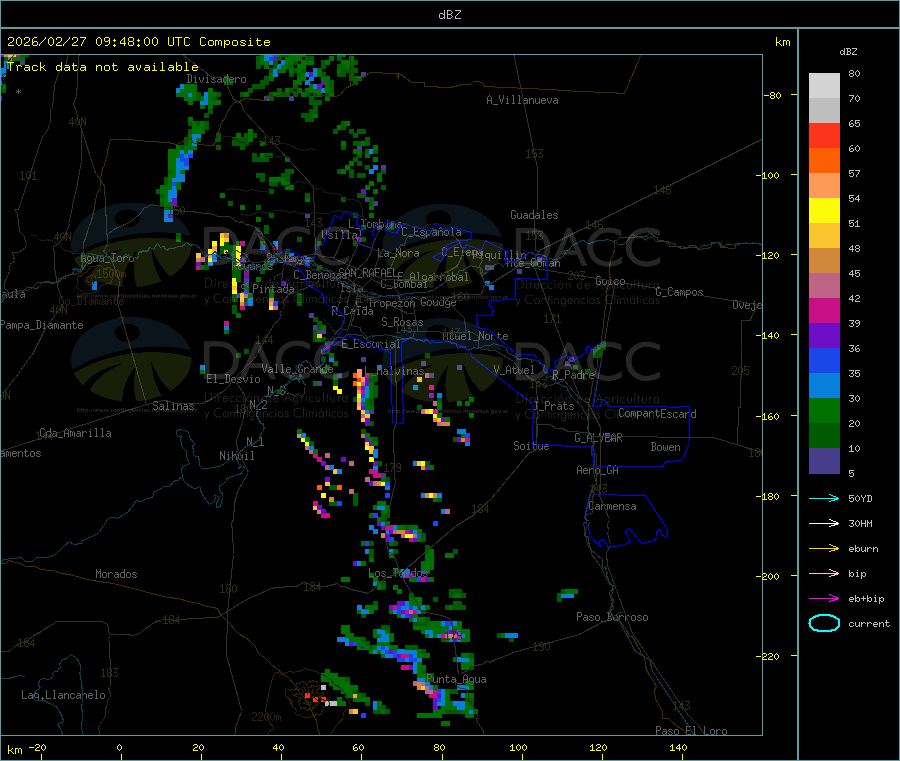Pick the light gray 70-80 dBZ color band
The width and height of the screenshot is (900, 761).
click(824, 86)
